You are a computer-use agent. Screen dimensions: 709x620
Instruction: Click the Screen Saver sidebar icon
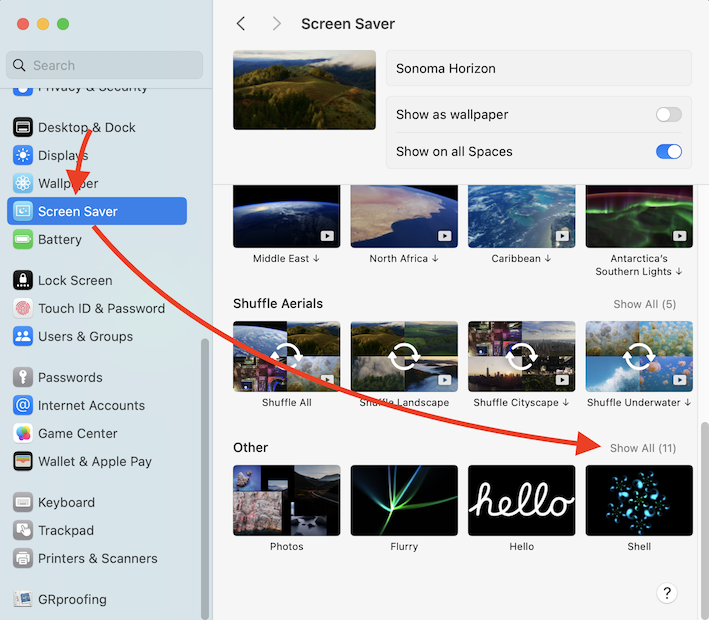(x=23, y=211)
